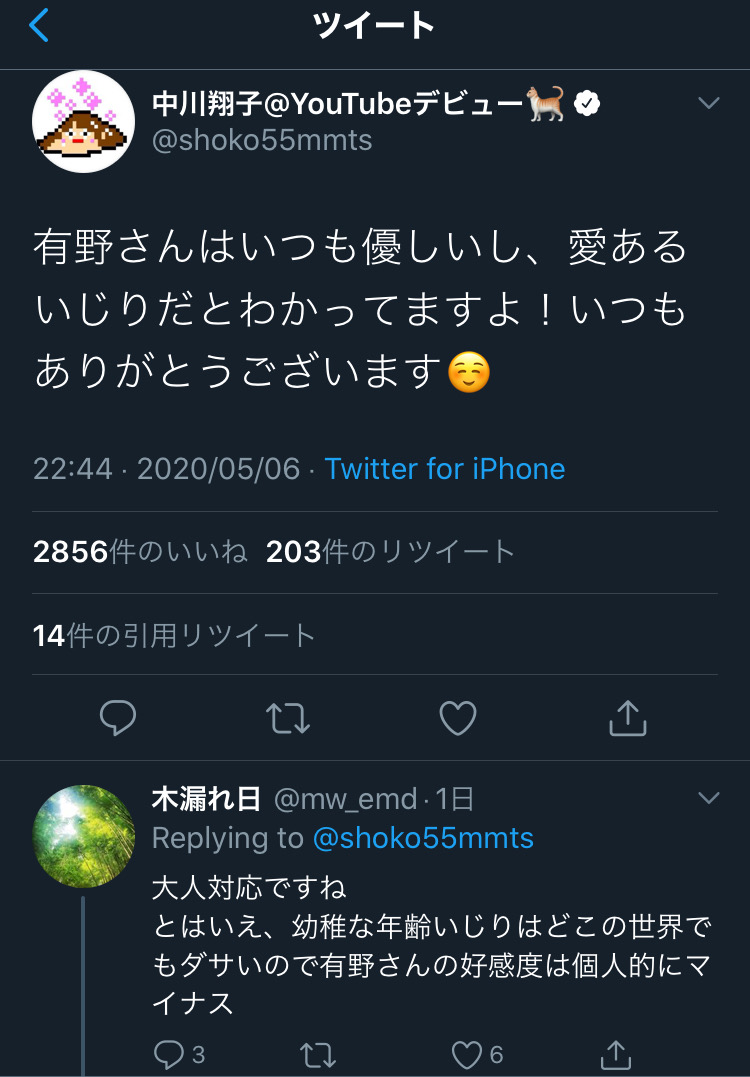Tap the Twitter for iPhone link
Screen dimensions: 750x1077
pyautogui.click(x=444, y=469)
